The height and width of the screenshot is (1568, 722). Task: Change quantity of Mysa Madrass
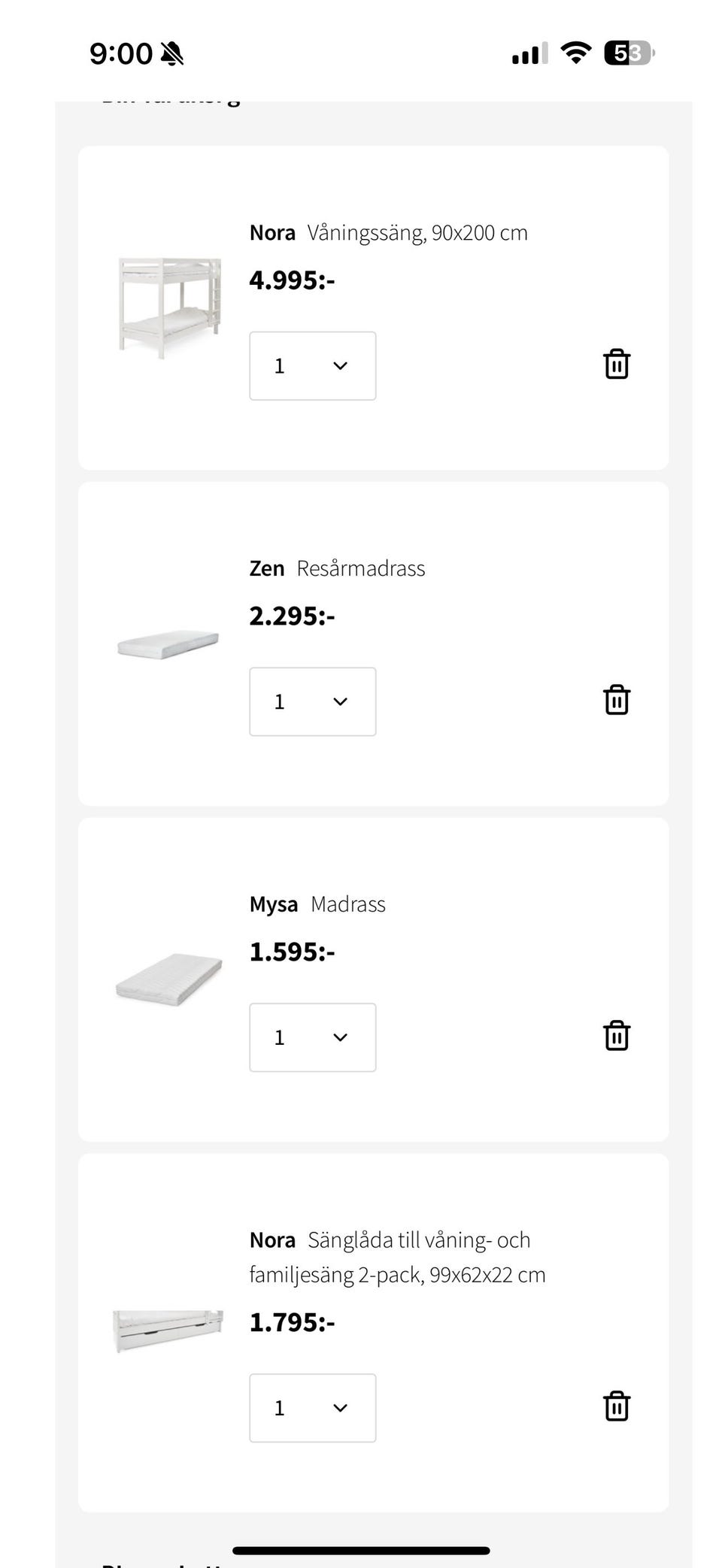tap(313, 1037)
